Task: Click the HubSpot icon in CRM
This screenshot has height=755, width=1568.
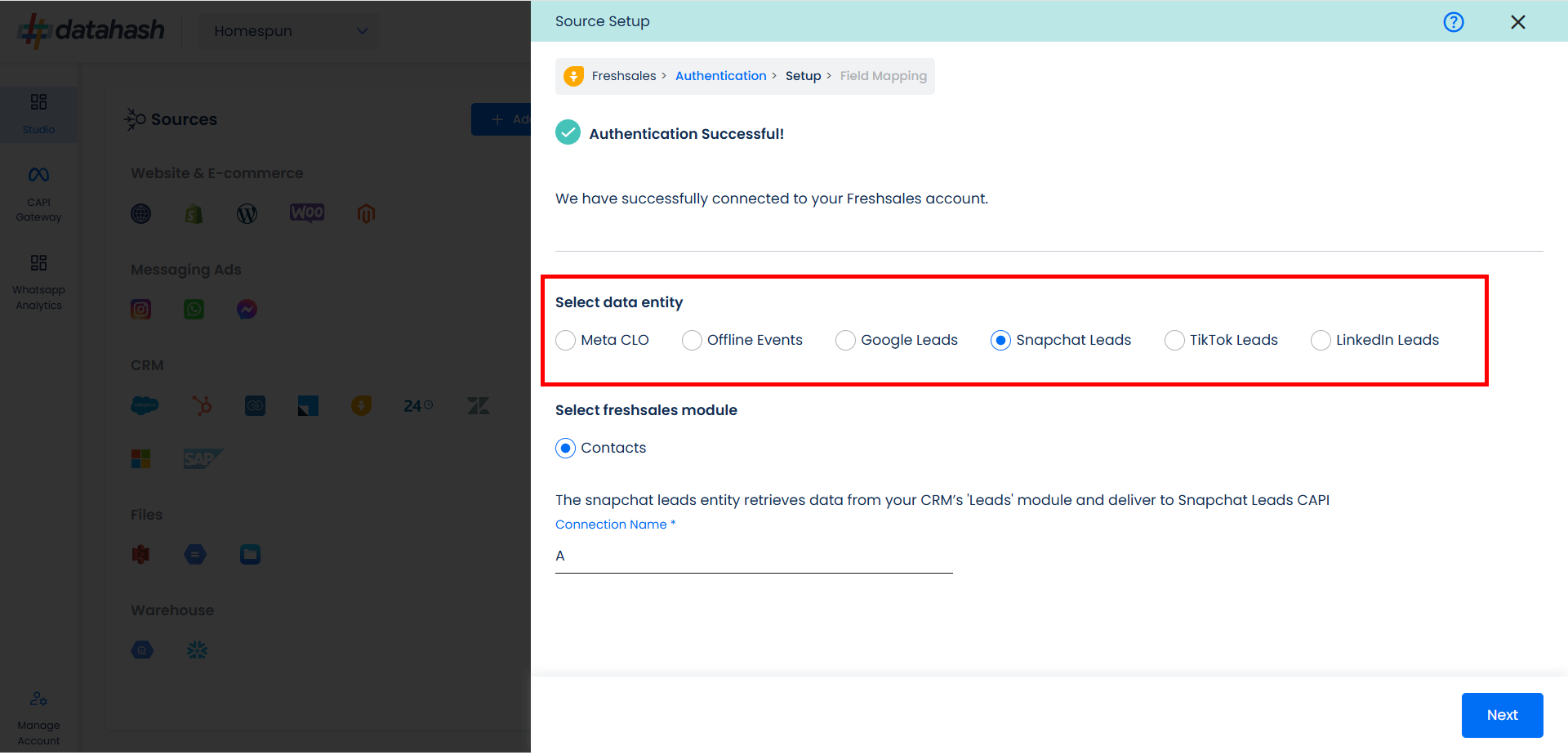Action: pos(202,405)
